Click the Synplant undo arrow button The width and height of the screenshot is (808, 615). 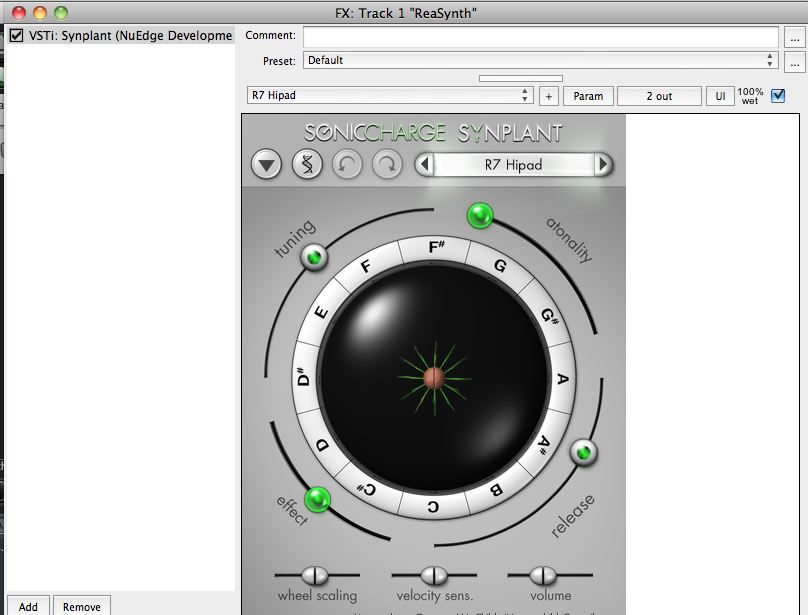347,165
